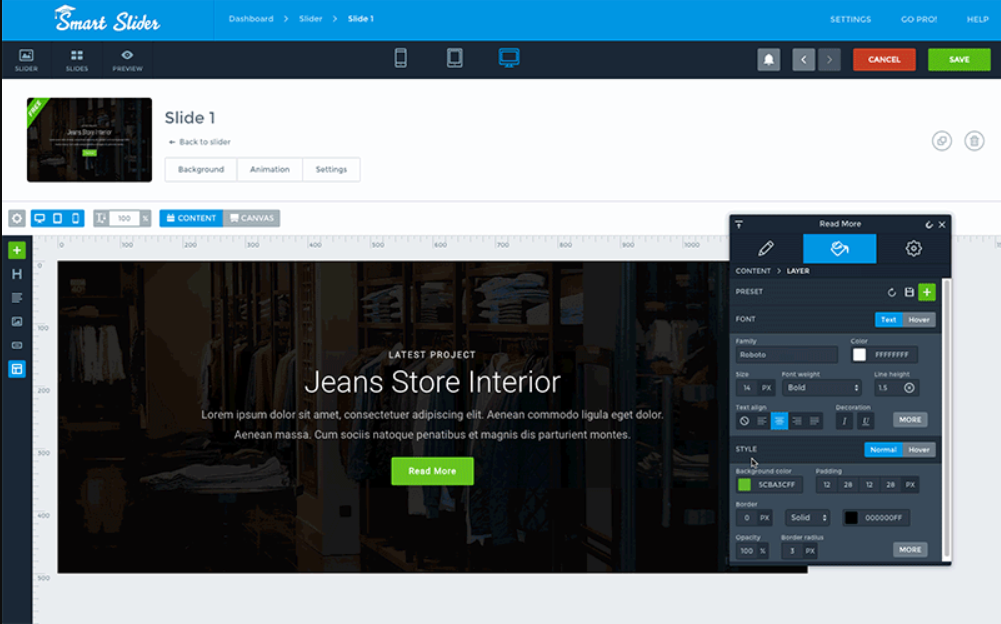Open the Font weight Bold dropdown

[x=822, y=388]
